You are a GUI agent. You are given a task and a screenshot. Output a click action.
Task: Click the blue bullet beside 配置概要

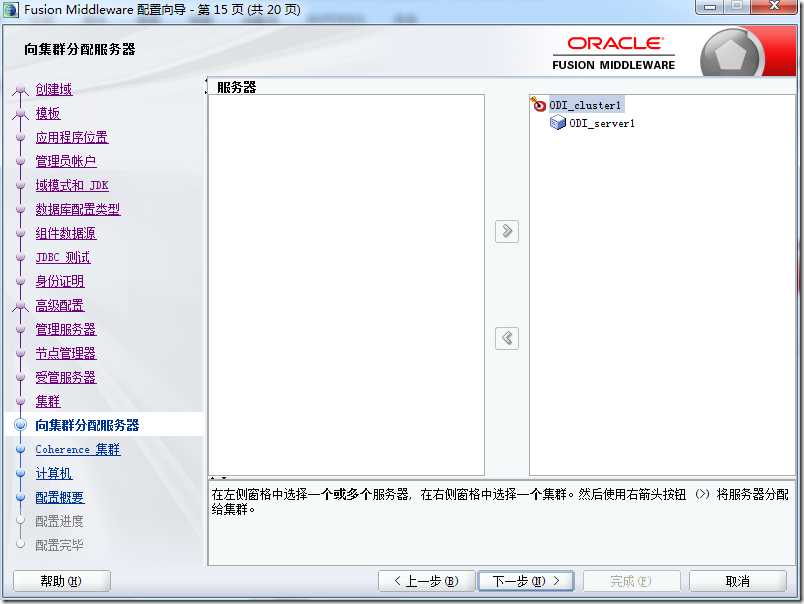pyautogui.click(x=21, y=497)
